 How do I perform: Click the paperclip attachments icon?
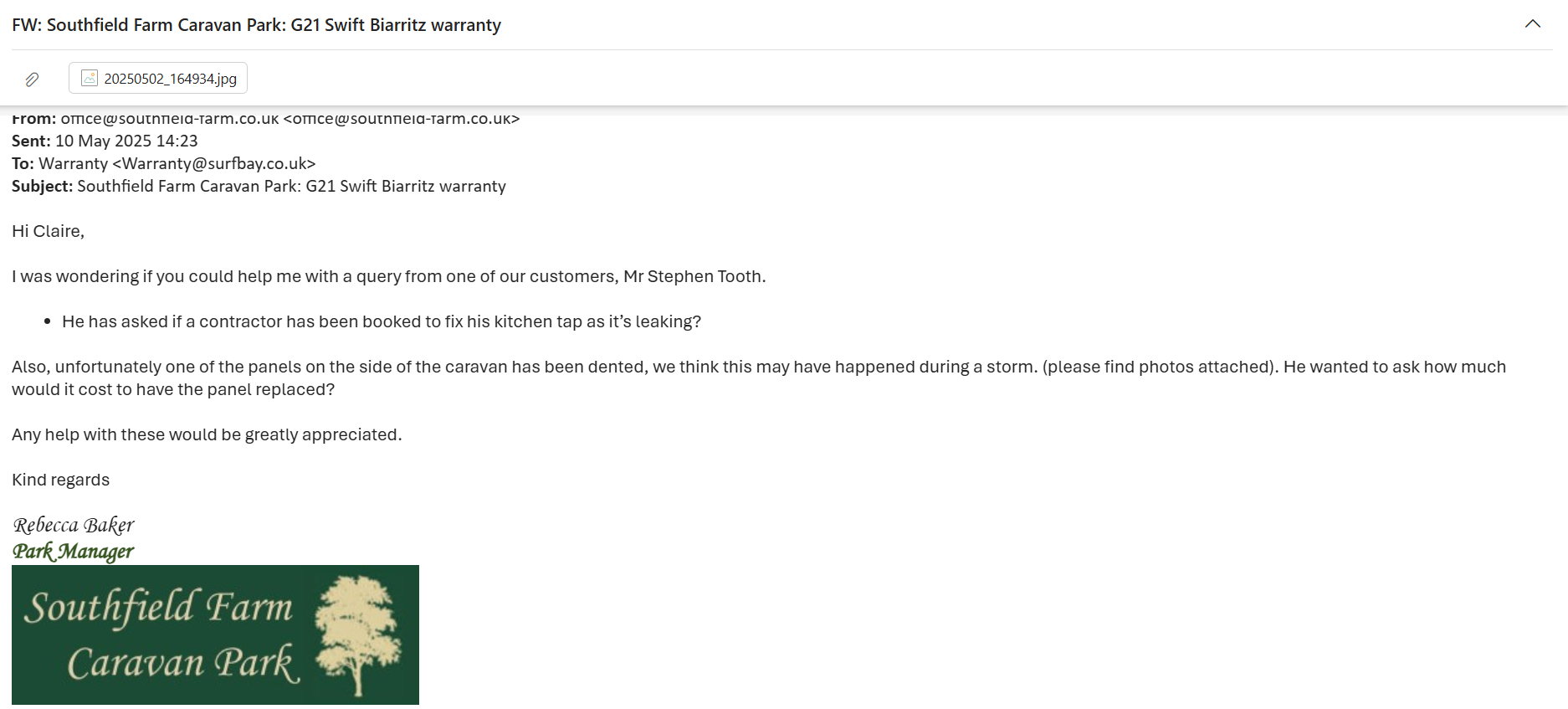point(32,80)
